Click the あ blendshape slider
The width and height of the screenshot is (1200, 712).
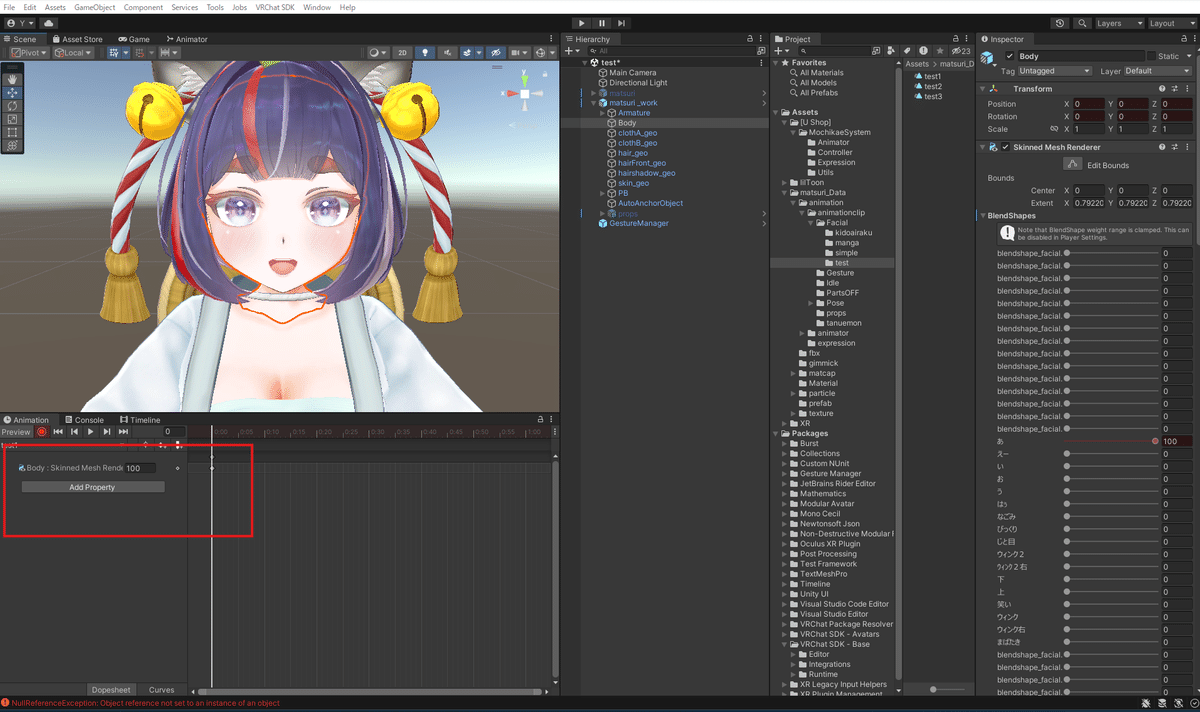(1110, 441)
